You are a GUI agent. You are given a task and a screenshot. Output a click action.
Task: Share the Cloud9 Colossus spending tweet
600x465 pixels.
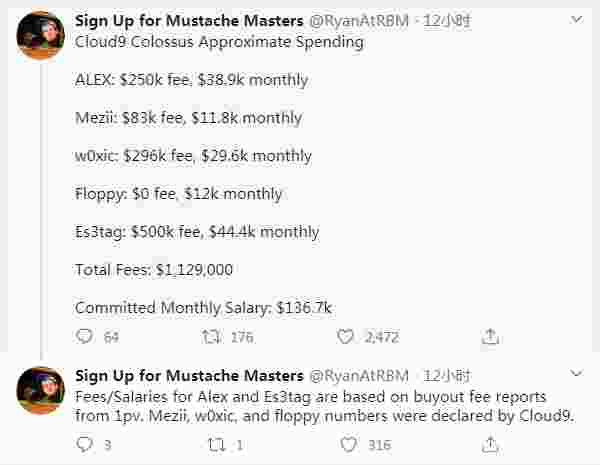point(490,338)
